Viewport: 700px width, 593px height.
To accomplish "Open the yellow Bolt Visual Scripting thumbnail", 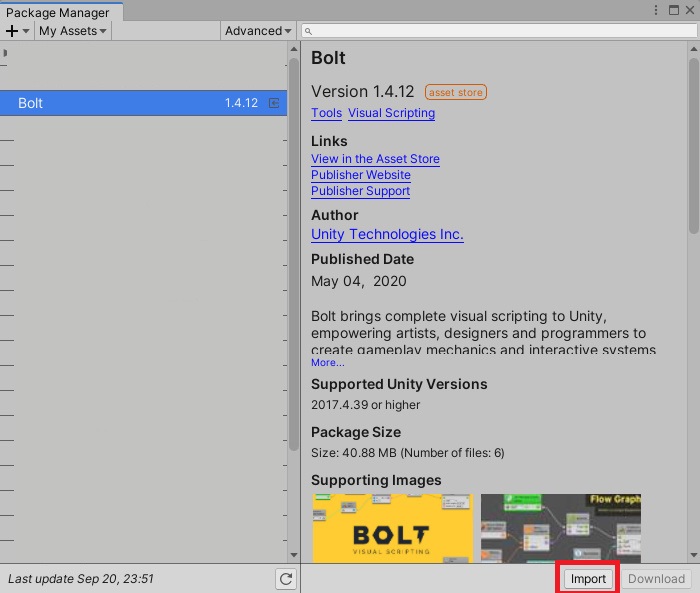I will 392,528.
